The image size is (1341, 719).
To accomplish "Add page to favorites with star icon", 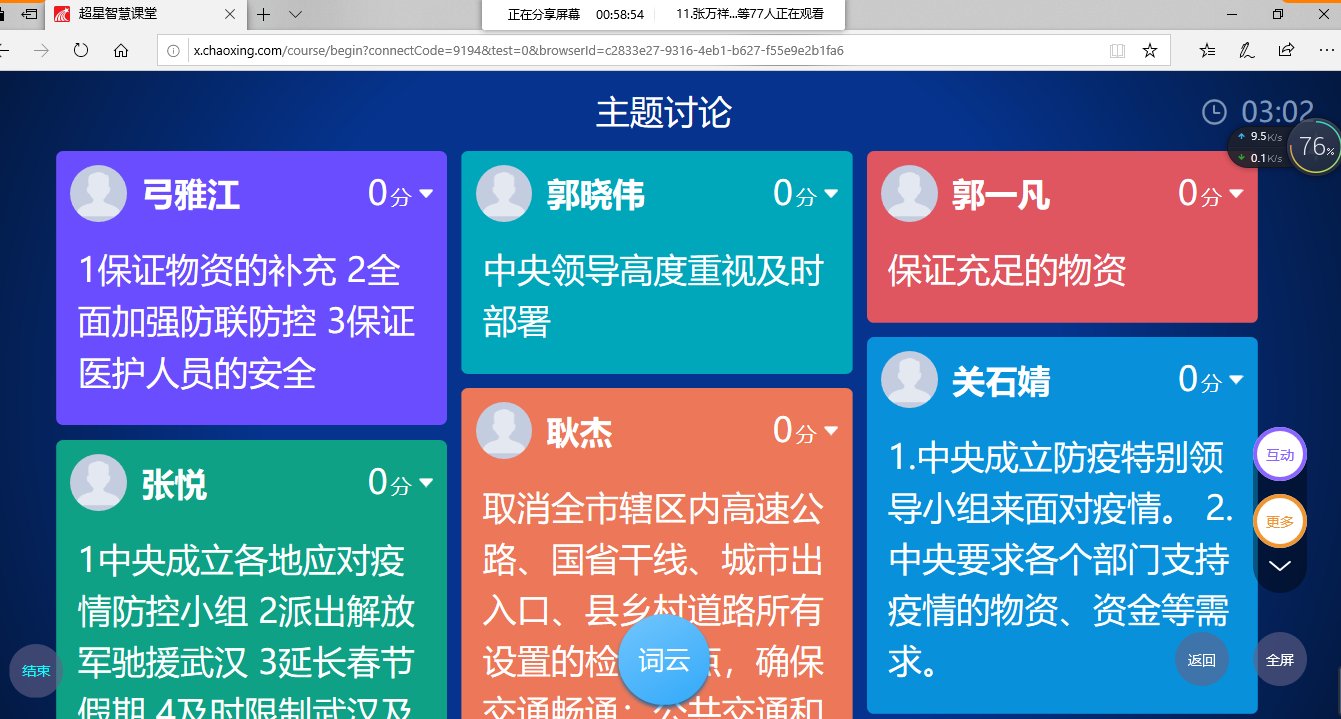I will (1150, 50).
